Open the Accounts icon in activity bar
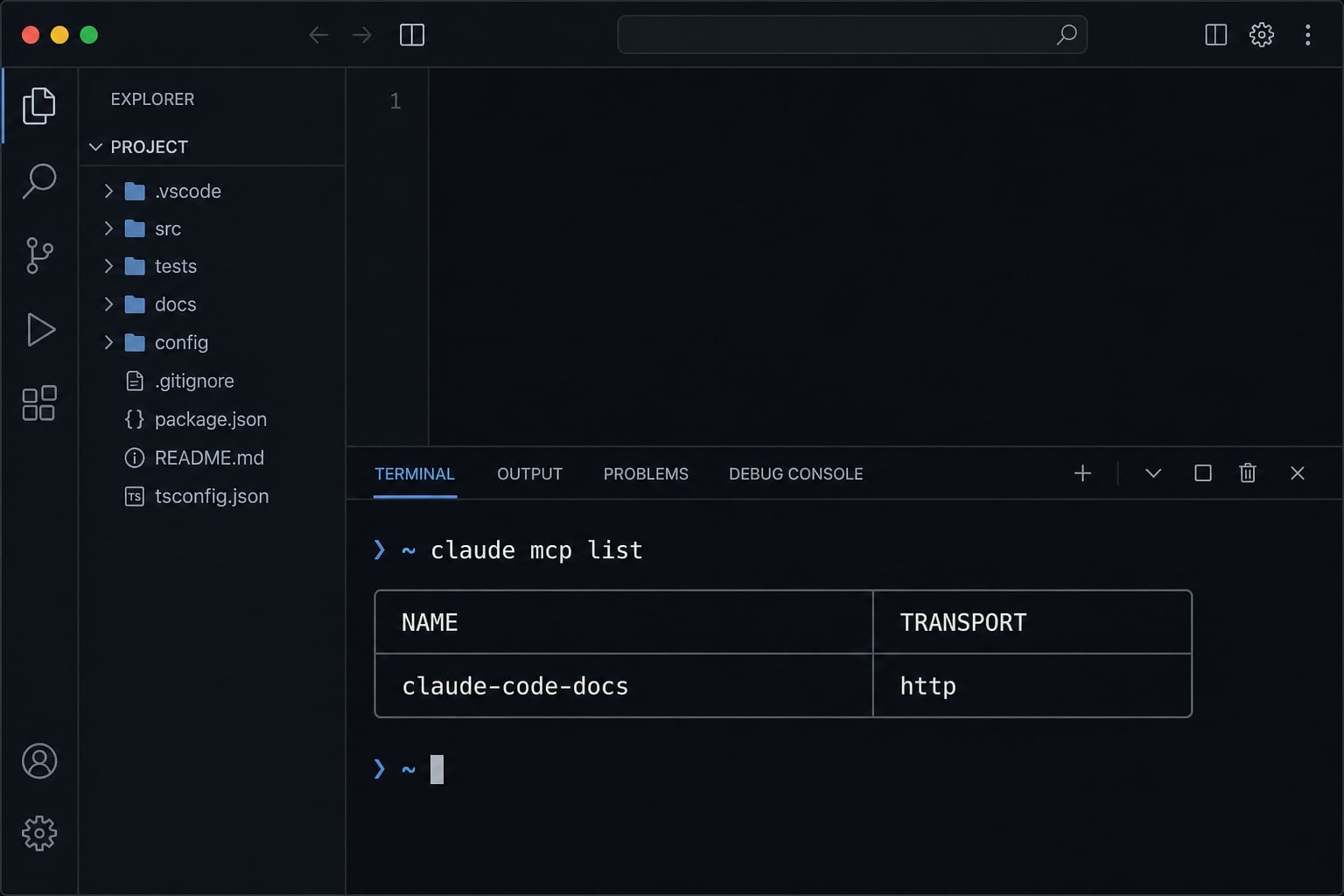The width and height of the screenshot is (1344, 896). coord(39,761)
